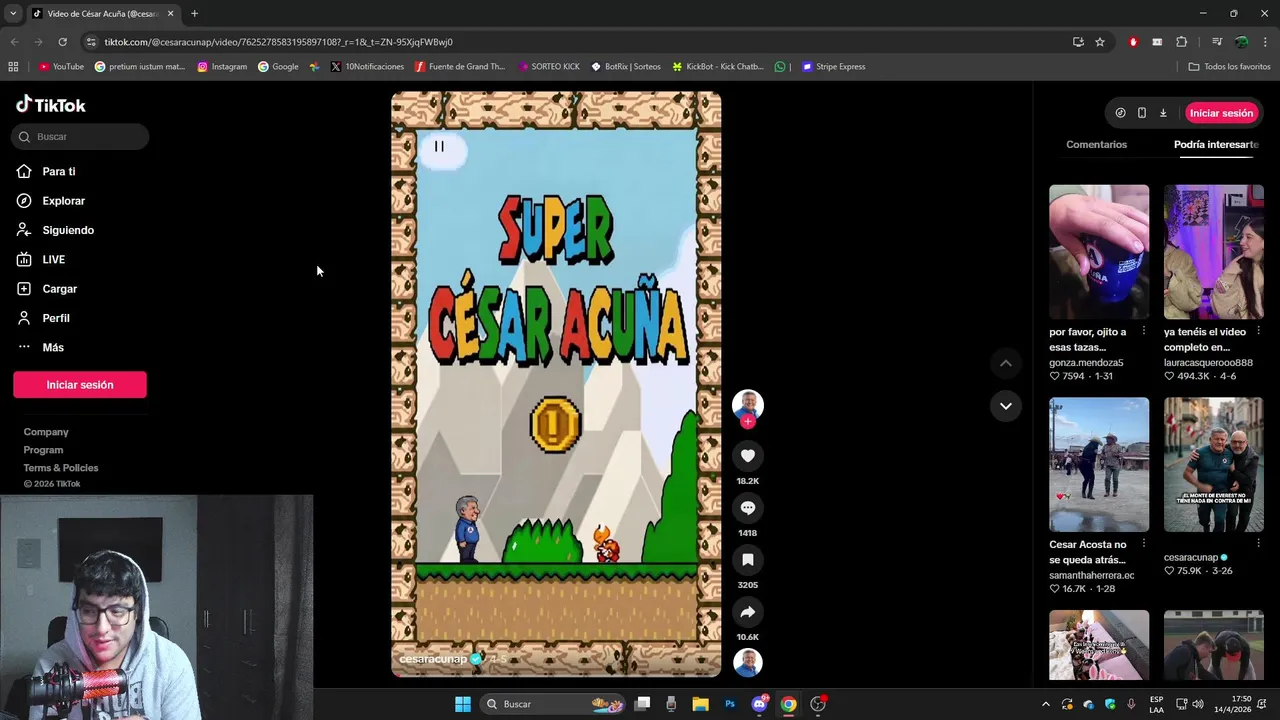Open the video comments bubble icon

pos(748,508)
